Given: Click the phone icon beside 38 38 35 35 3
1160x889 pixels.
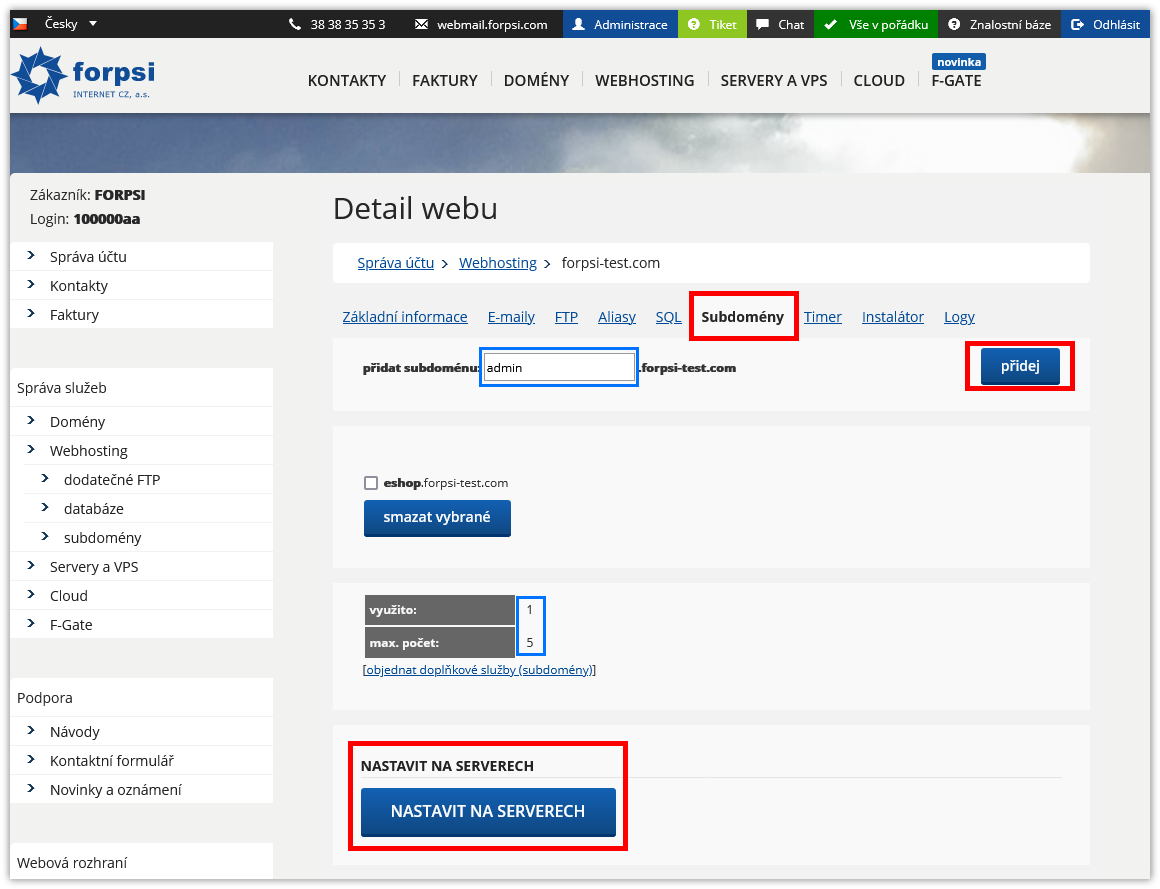Looking at the screenshot, I should 294,24.
